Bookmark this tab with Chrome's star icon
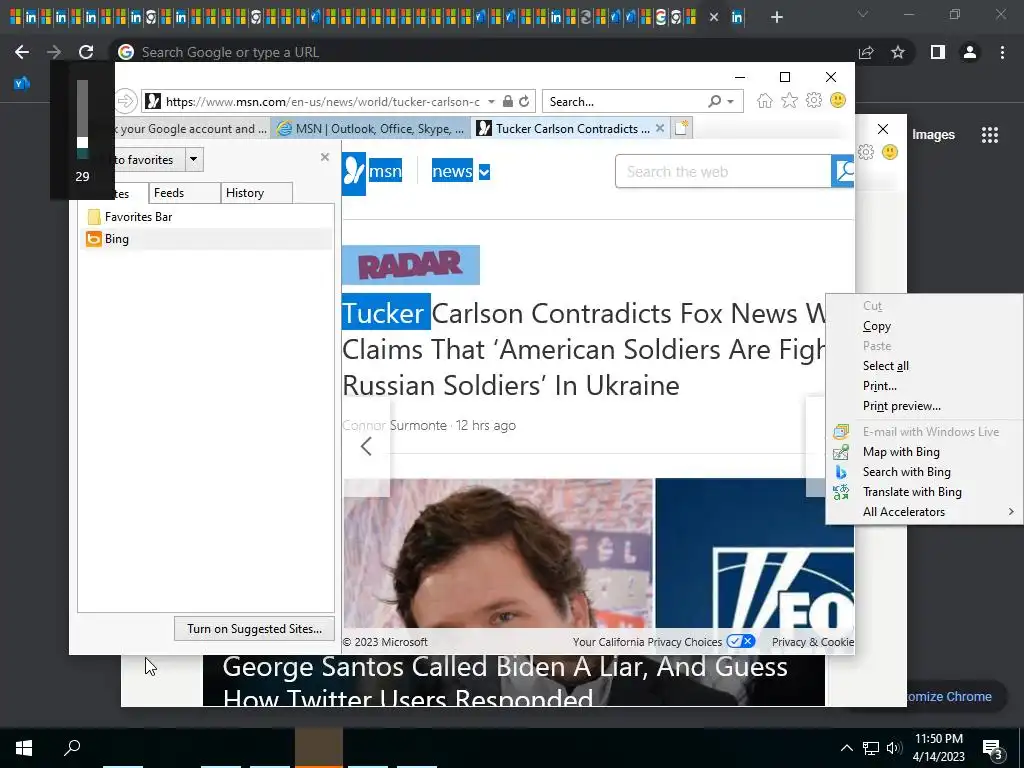1024x768 pixels. point(898,52)
